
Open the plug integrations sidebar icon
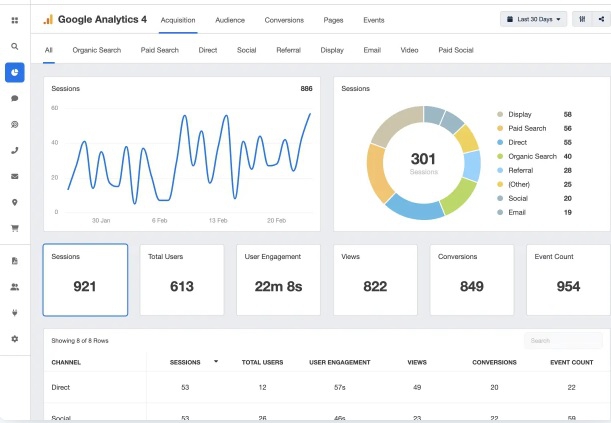point(15,313)
